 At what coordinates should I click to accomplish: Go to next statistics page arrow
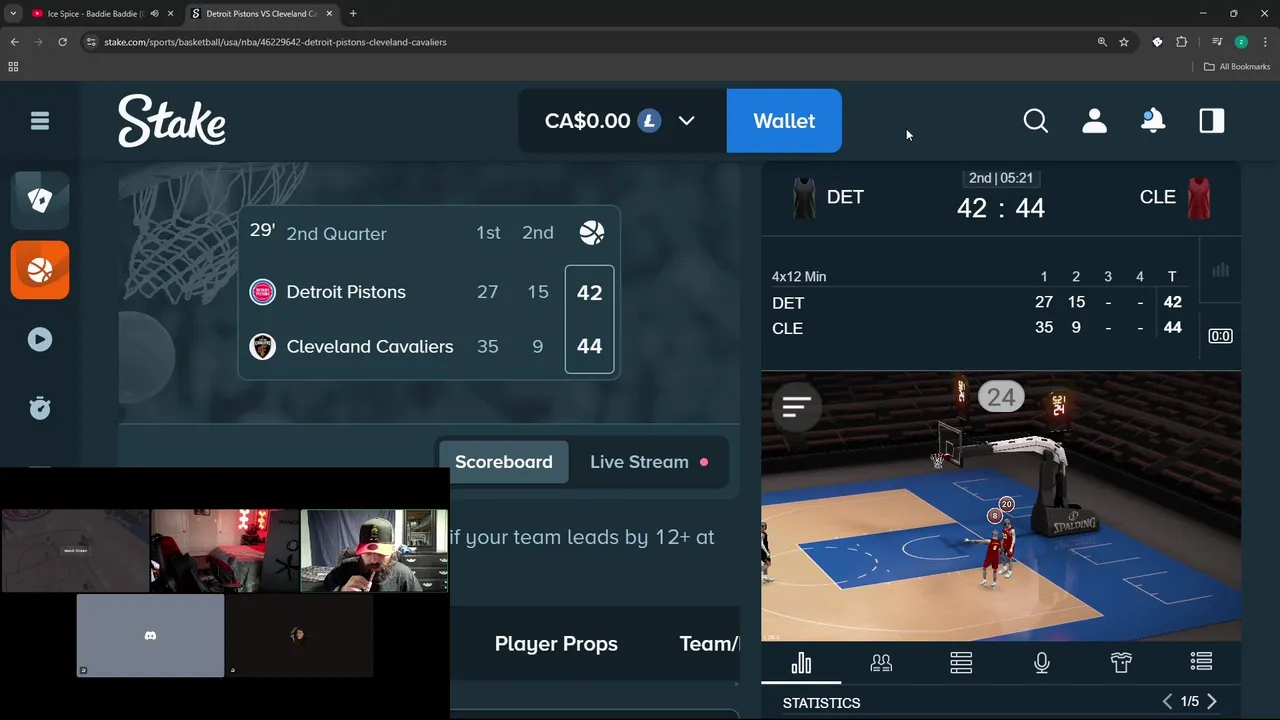tap(1212, 702)
